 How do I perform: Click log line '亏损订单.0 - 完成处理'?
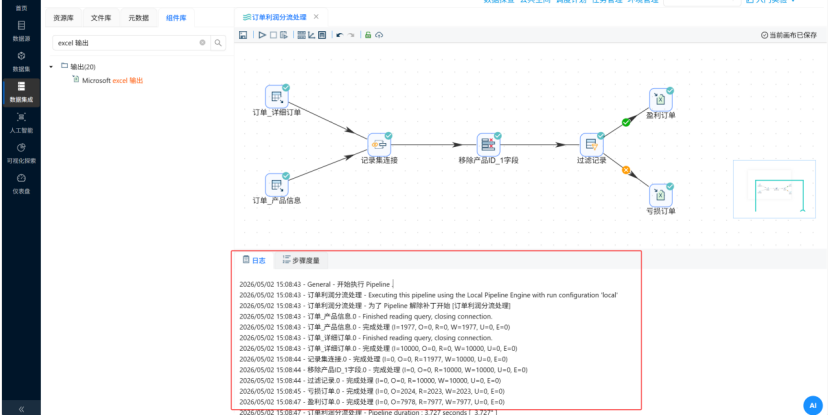[372, 391]
